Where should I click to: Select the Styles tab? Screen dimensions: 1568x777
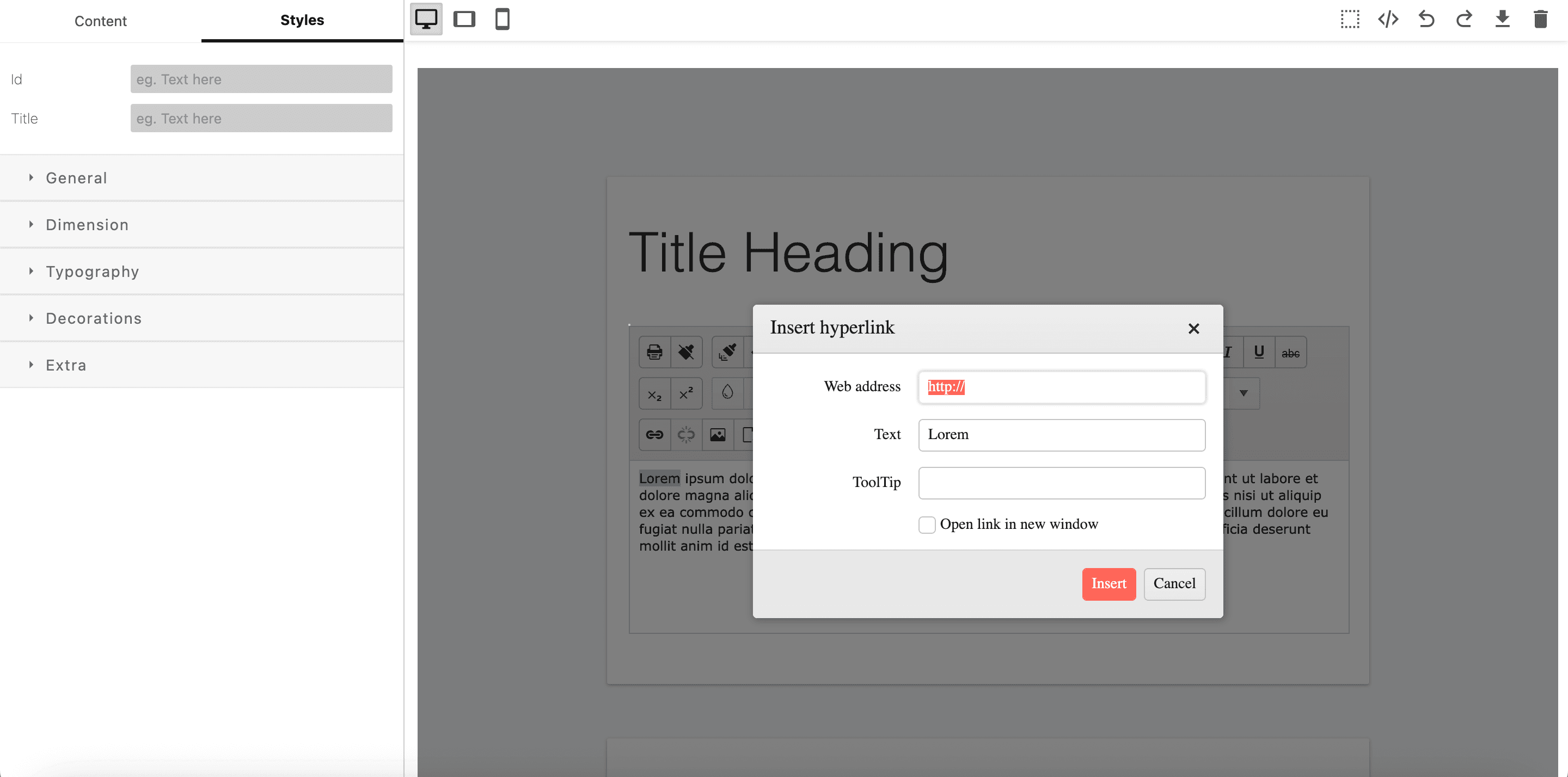[302, 20]
